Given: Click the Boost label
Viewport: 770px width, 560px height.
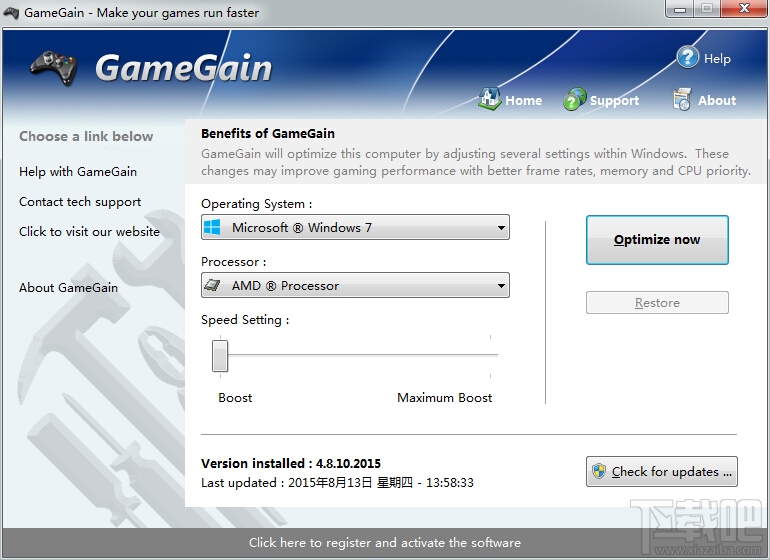Looking at the screenshot, I should tap(235, 397).
